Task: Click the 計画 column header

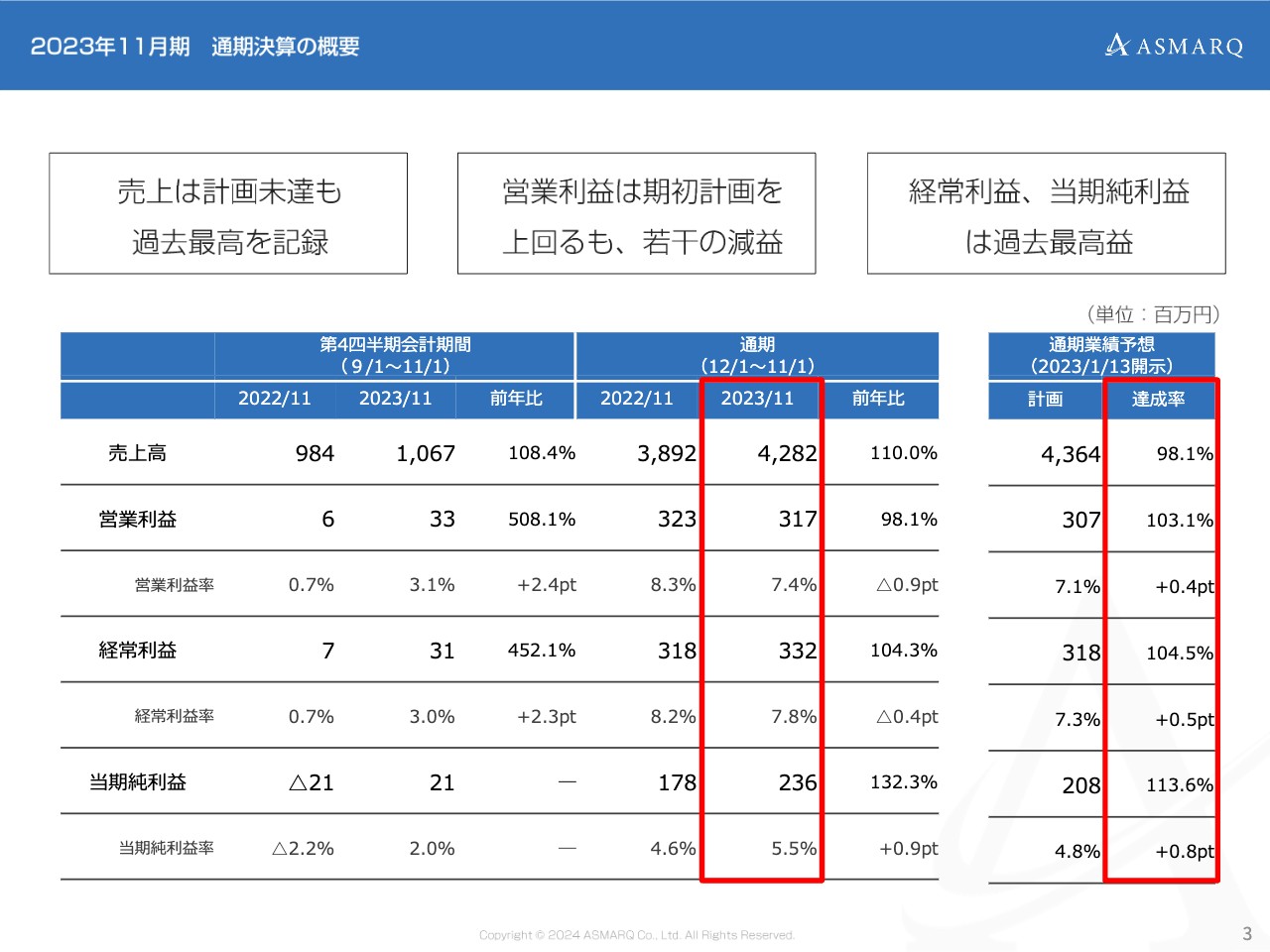Action: (1045, 400)
